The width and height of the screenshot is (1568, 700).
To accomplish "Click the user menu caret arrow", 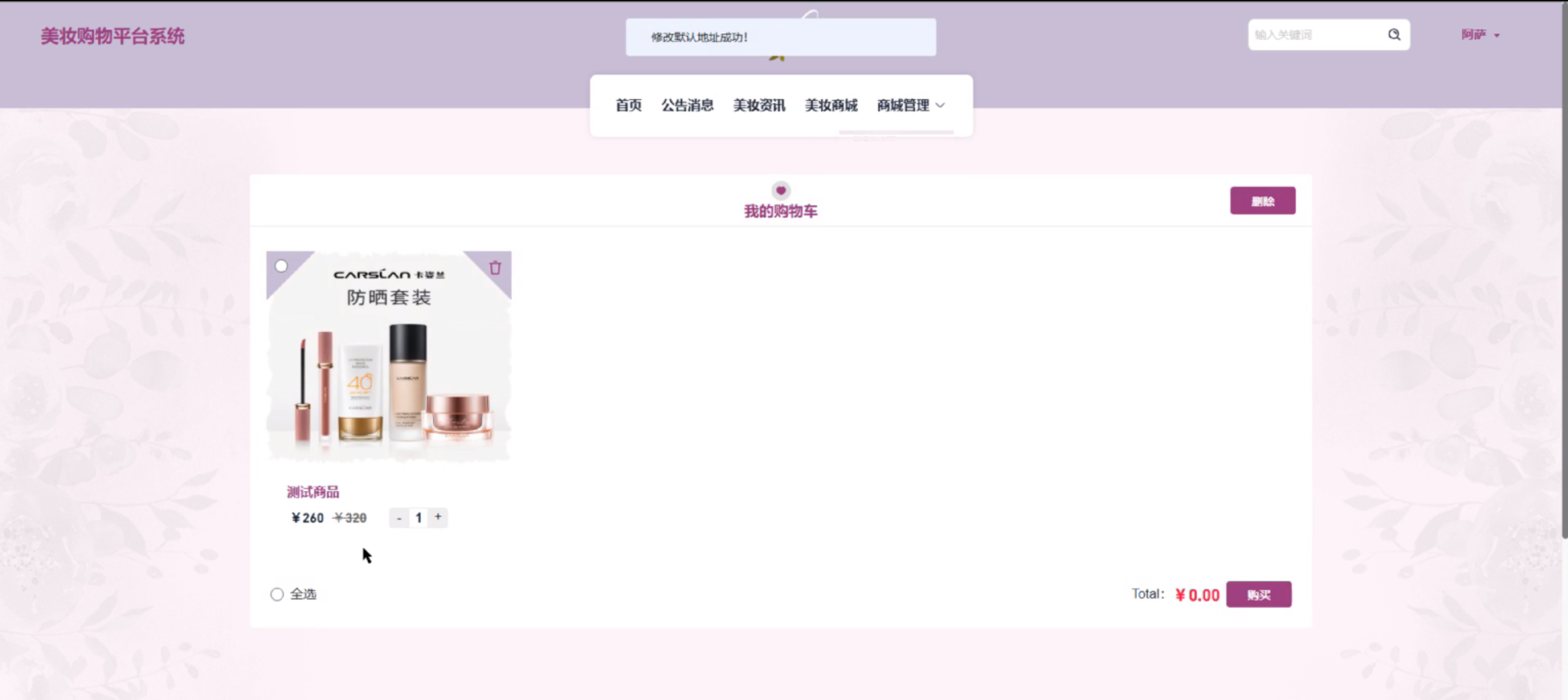I will point(1497,35).
